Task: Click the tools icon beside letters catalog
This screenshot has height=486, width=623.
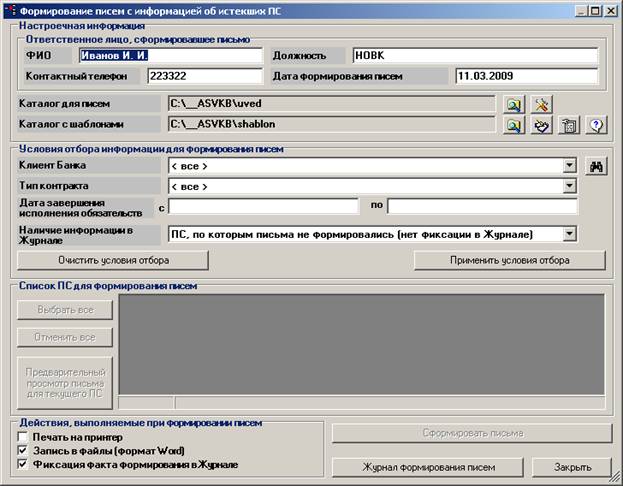Action: [541, 103]
